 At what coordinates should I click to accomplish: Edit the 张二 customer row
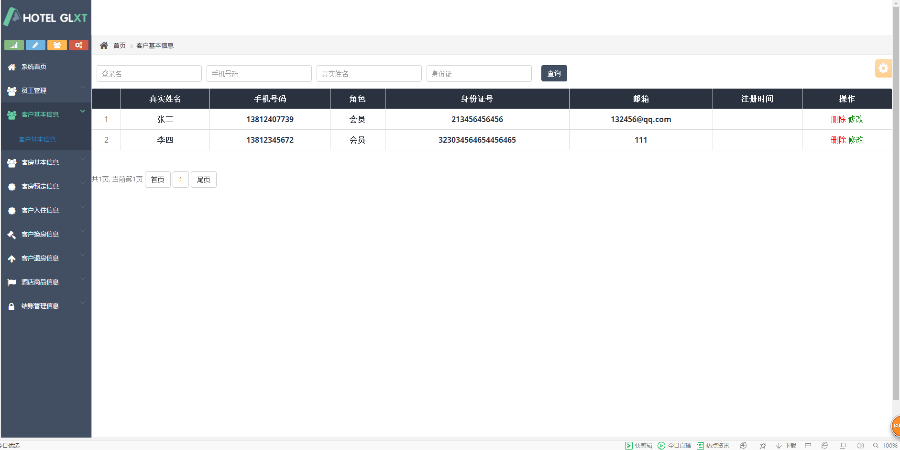click(x=855, y=119)
